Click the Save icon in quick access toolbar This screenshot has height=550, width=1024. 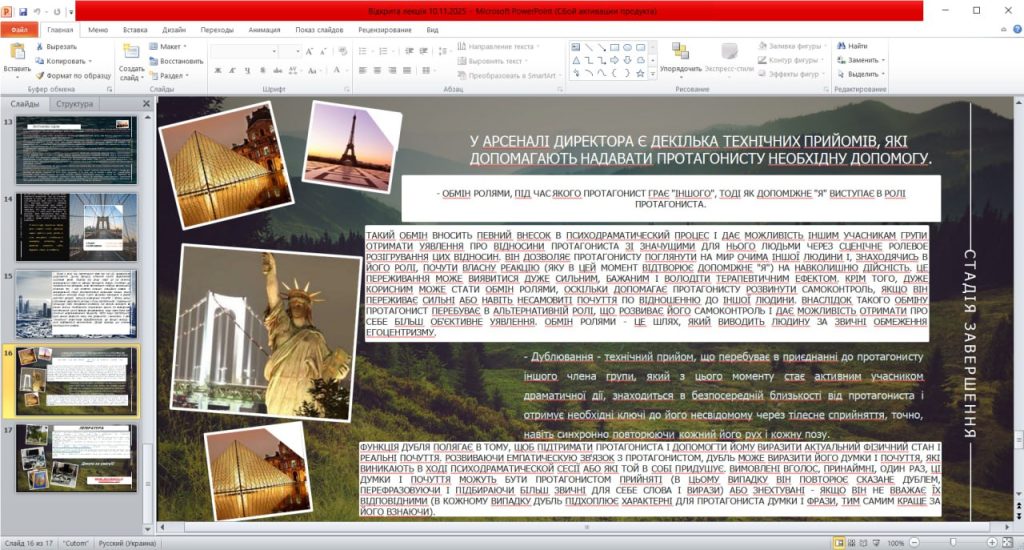tap(23, 11)
